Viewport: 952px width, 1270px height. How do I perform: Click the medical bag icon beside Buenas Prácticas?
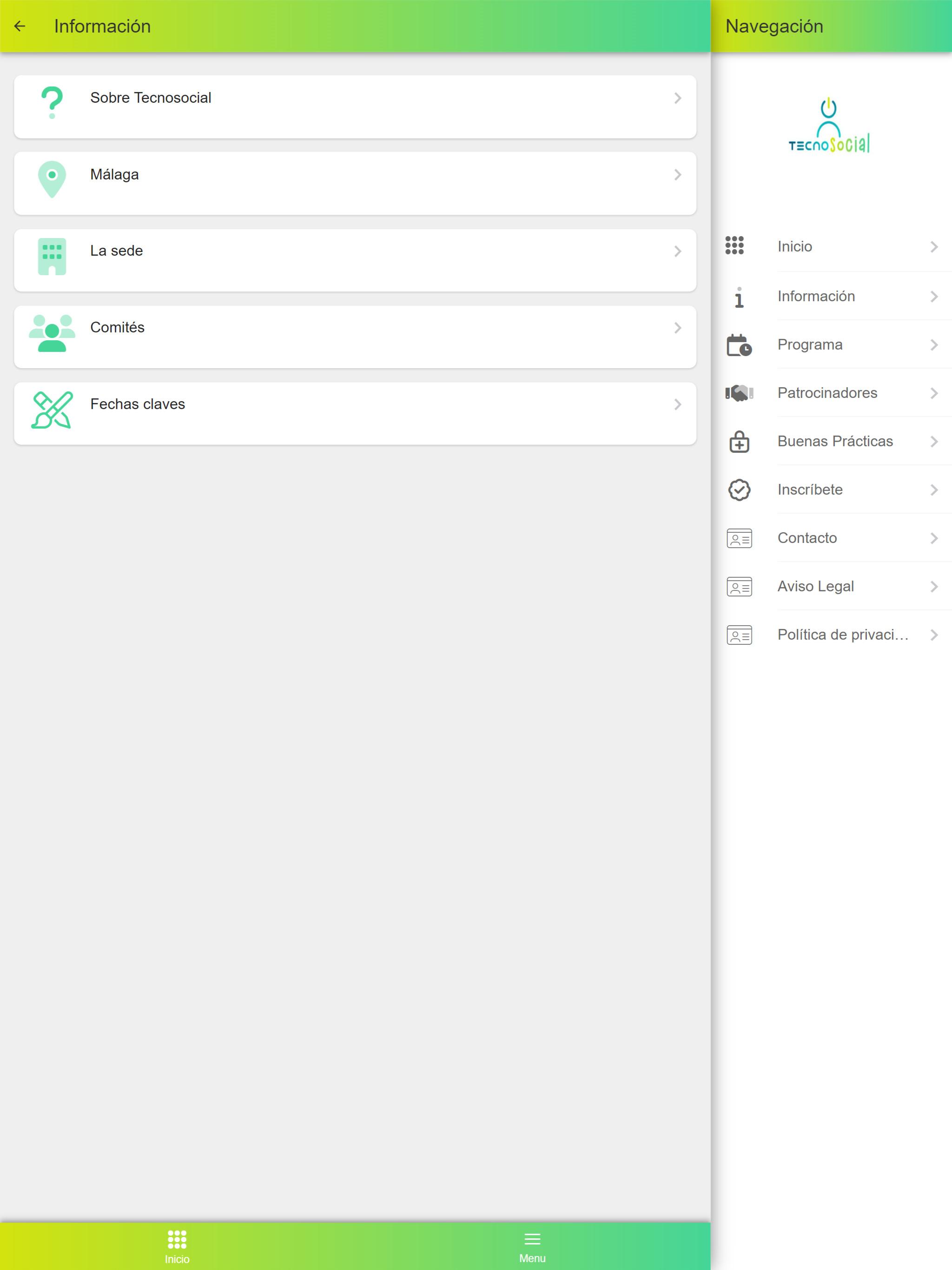pos(739,442)
